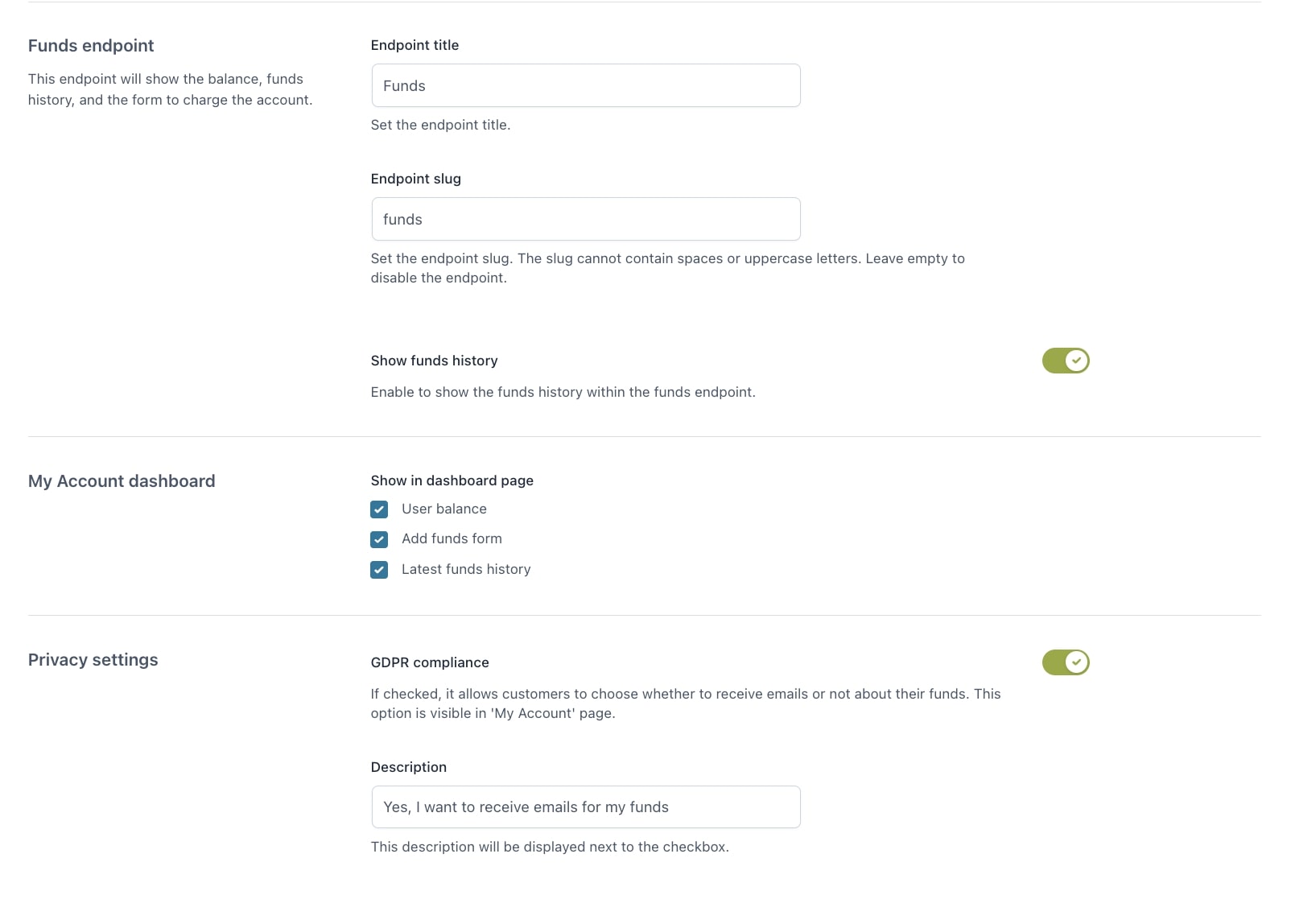1291x924 pixels.
Task: Click the slug help text about uppercase letters
Action: click(666, 258)
